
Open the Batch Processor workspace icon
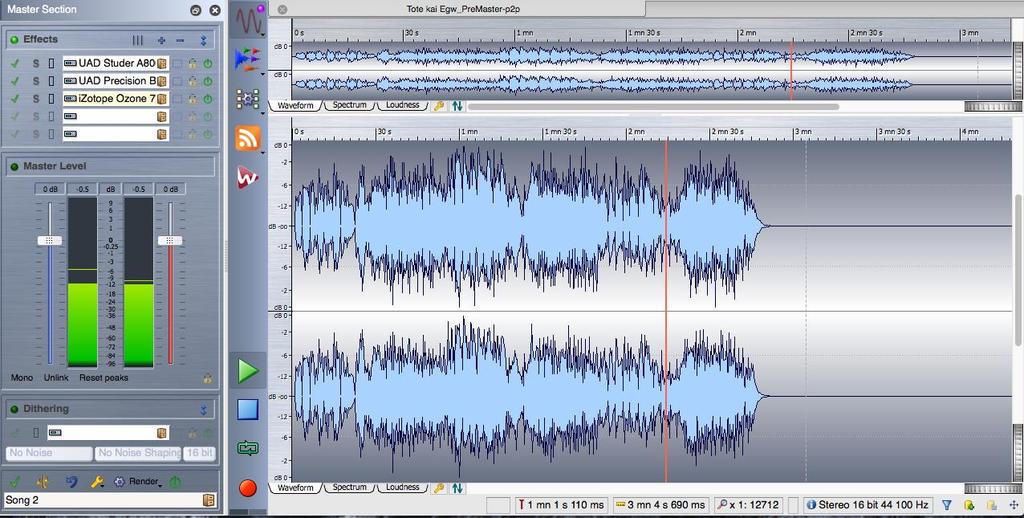pyautogui.click(x=248, y=99)
